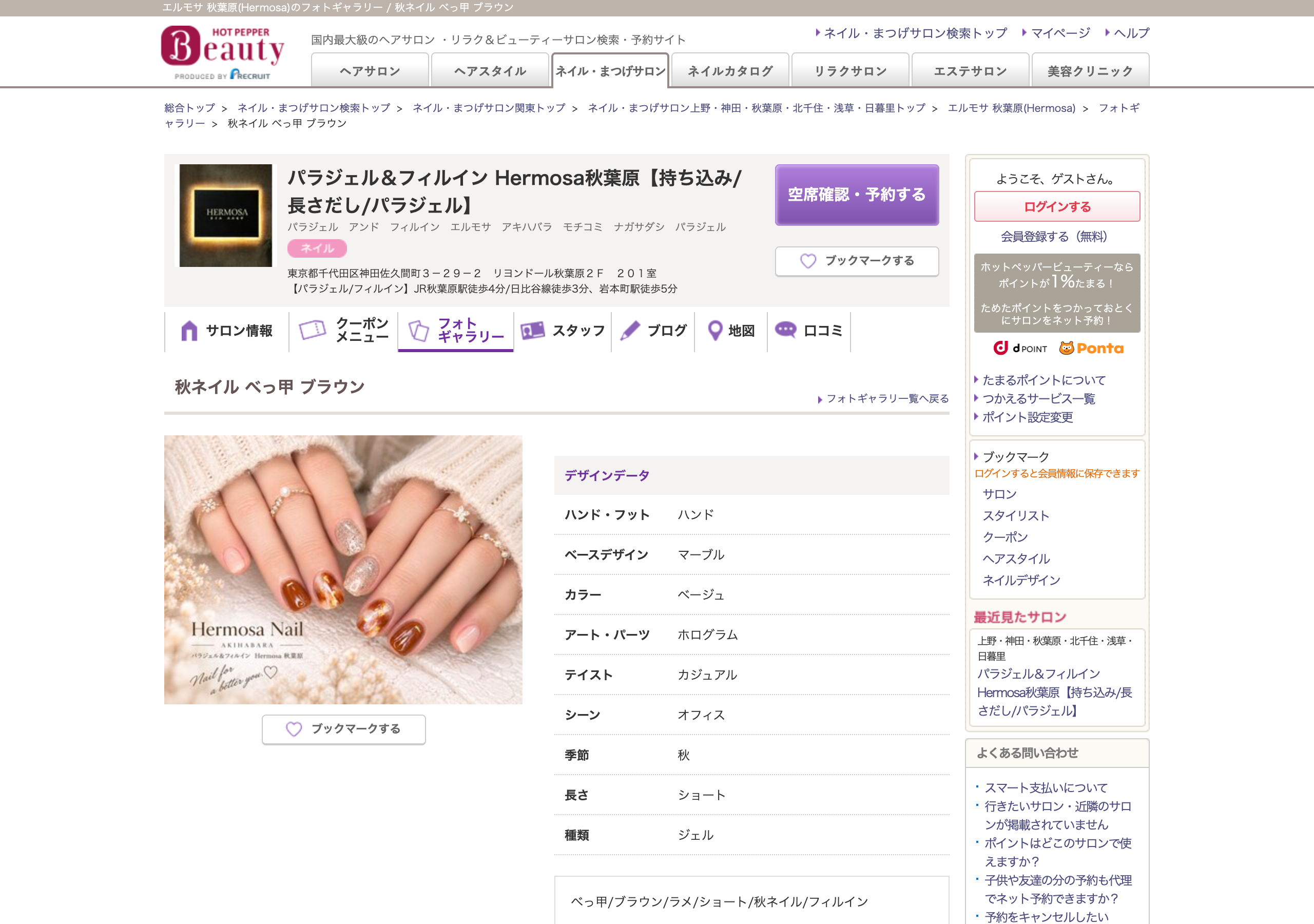The height and width of the screenshot is (924, 1314).
Task: Switch to the ヘアスタイル tab
Action: pos(490,70)
